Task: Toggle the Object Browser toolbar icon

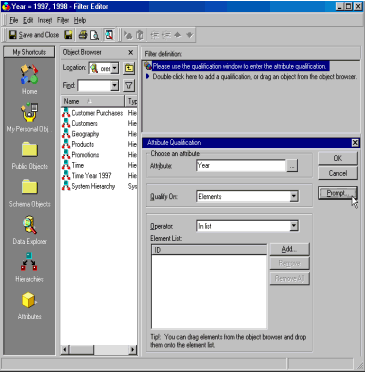Action: pos(109,35)
